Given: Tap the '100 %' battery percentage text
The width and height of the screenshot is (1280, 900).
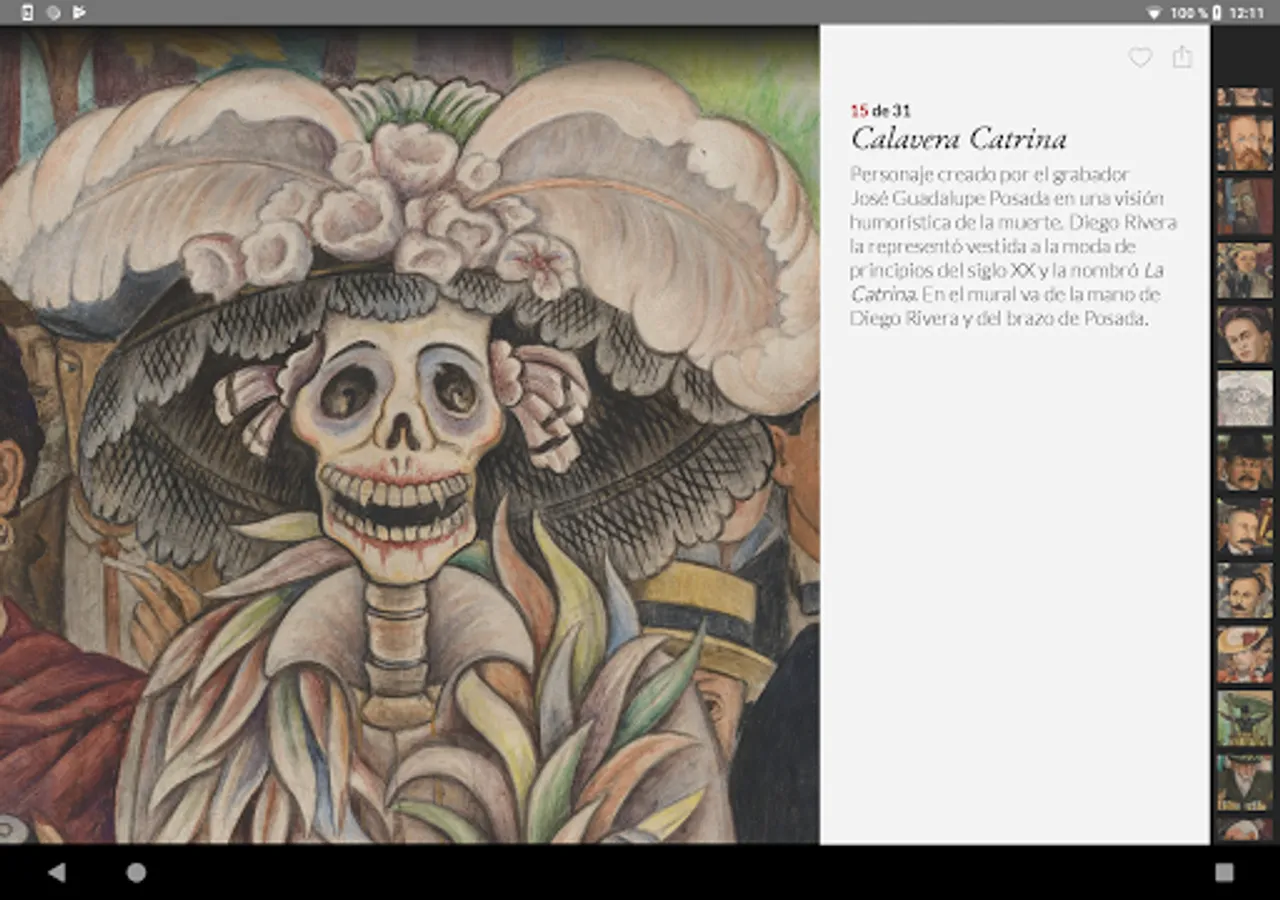Looking at the screenshot, I should pyautogui.click(x=1189, y=13).
